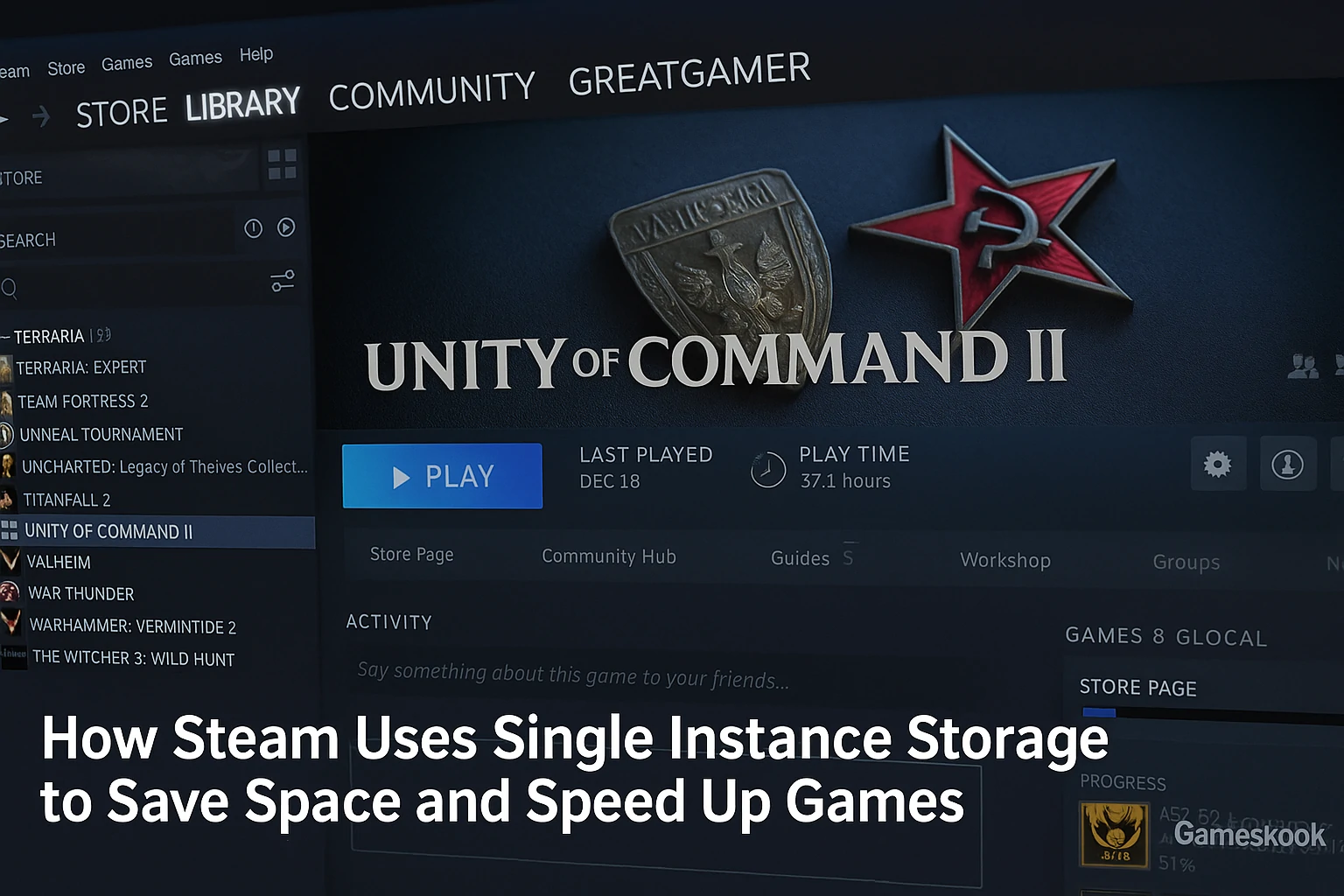Image resolution: width=1344 pixels, height=896 pixels.
Task: Open the Store Page link
Action: (411, 554)
